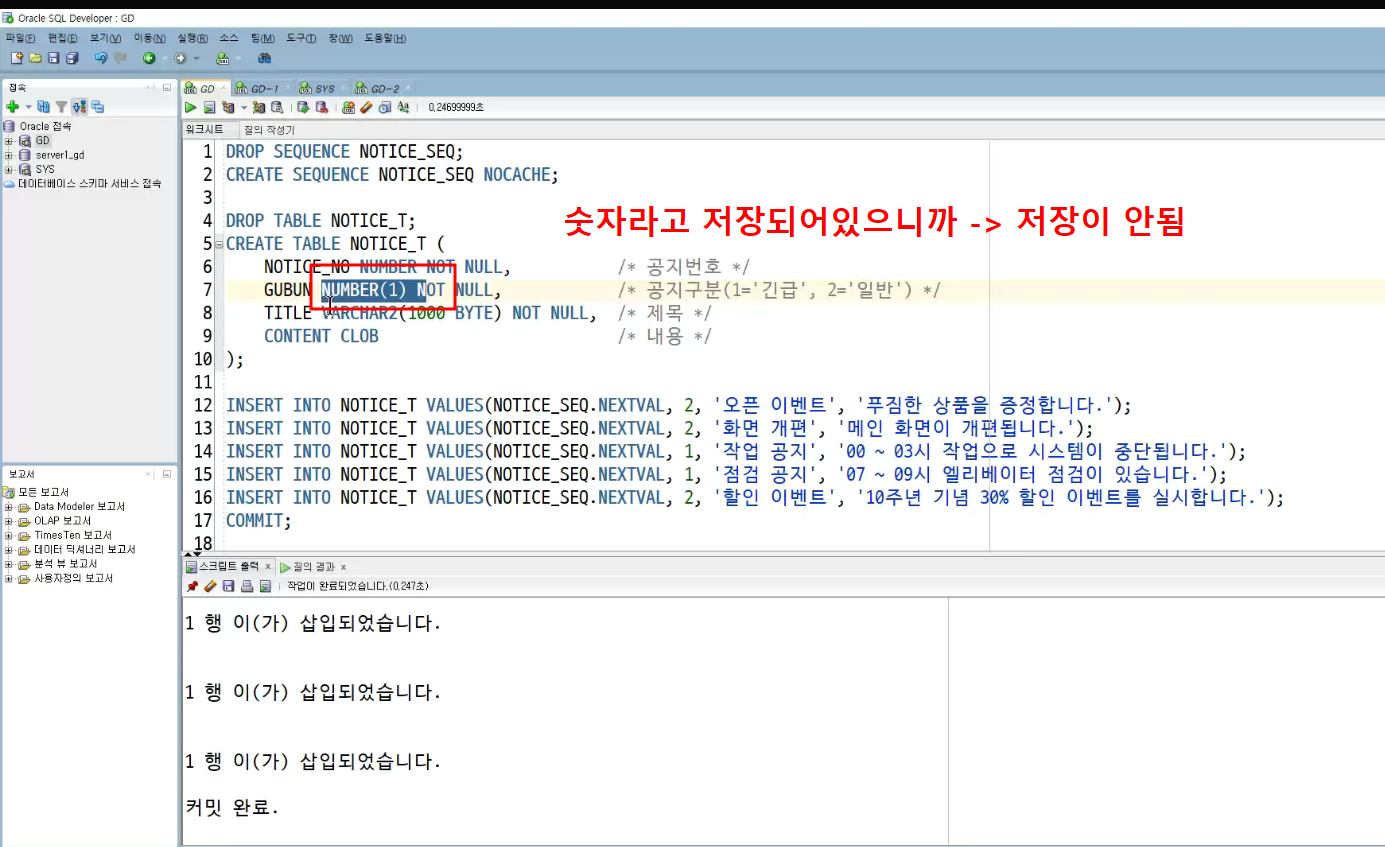This screenshot has height=847, width=1385.
Task: Clear the worksheet with the eraser icon
Action: tap(366, 107)
